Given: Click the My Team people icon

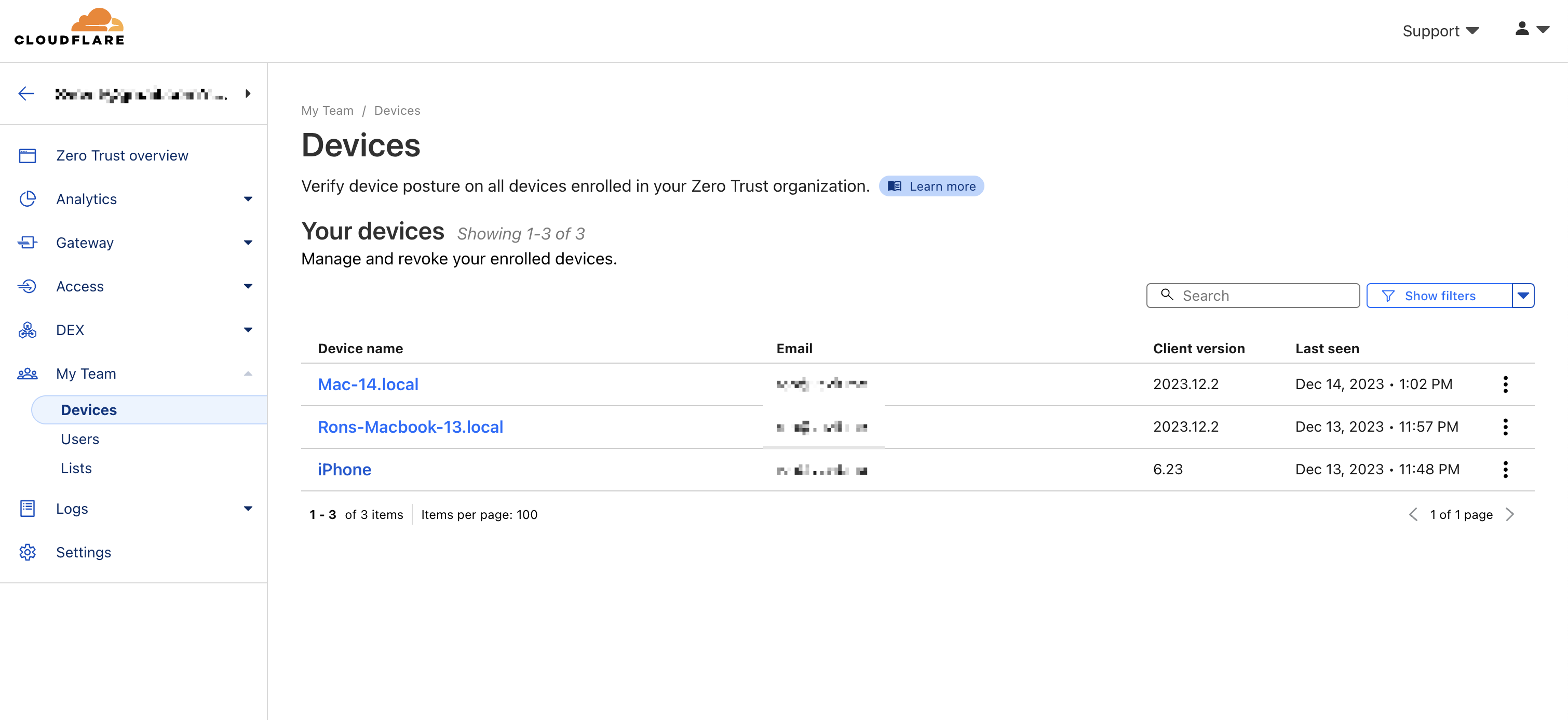Looking at the screenshot, I should (x=28, y=374).
